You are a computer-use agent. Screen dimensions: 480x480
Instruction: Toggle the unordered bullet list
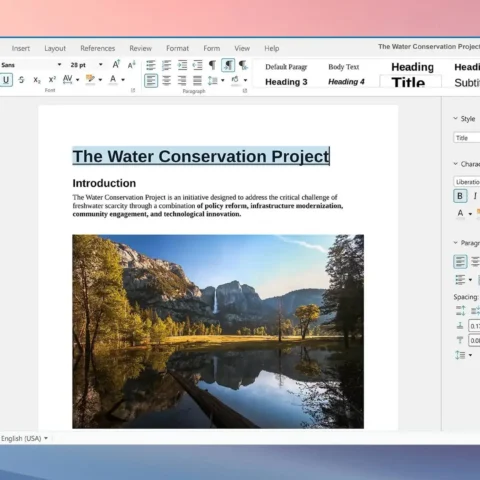pos(151,65)
